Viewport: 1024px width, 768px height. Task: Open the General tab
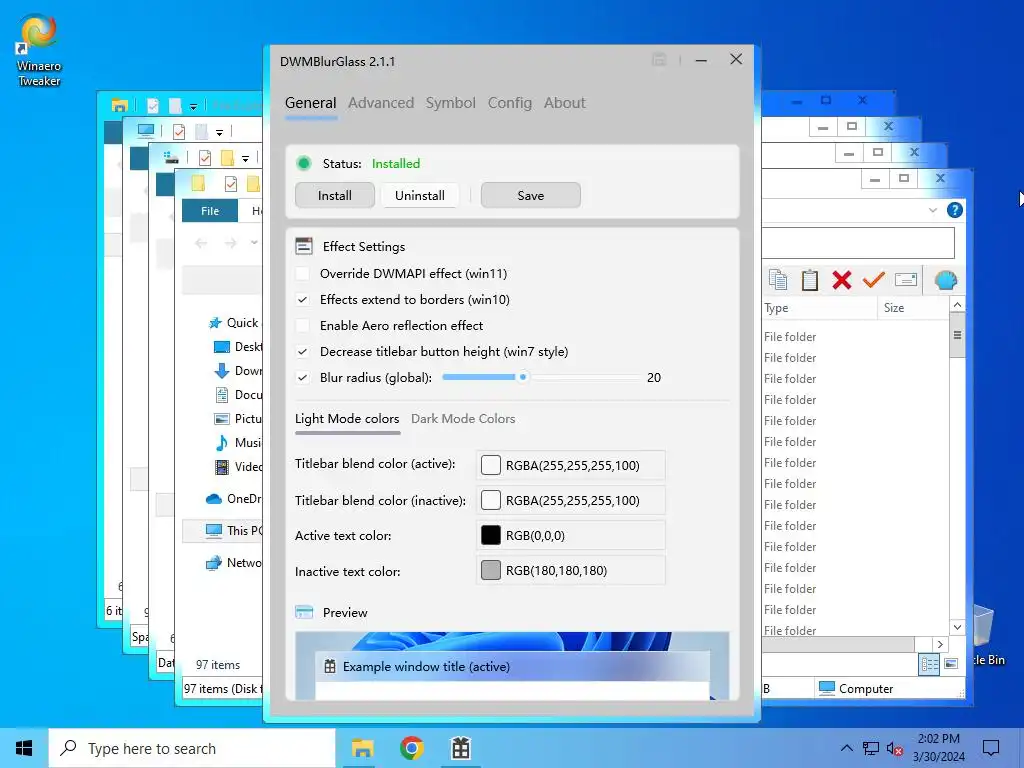311,103
